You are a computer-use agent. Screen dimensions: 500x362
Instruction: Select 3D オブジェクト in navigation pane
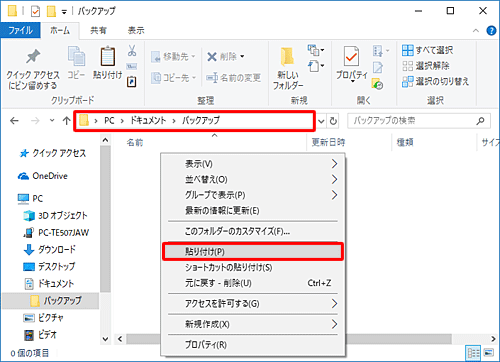pyautogui.click(x=55, y=216)
